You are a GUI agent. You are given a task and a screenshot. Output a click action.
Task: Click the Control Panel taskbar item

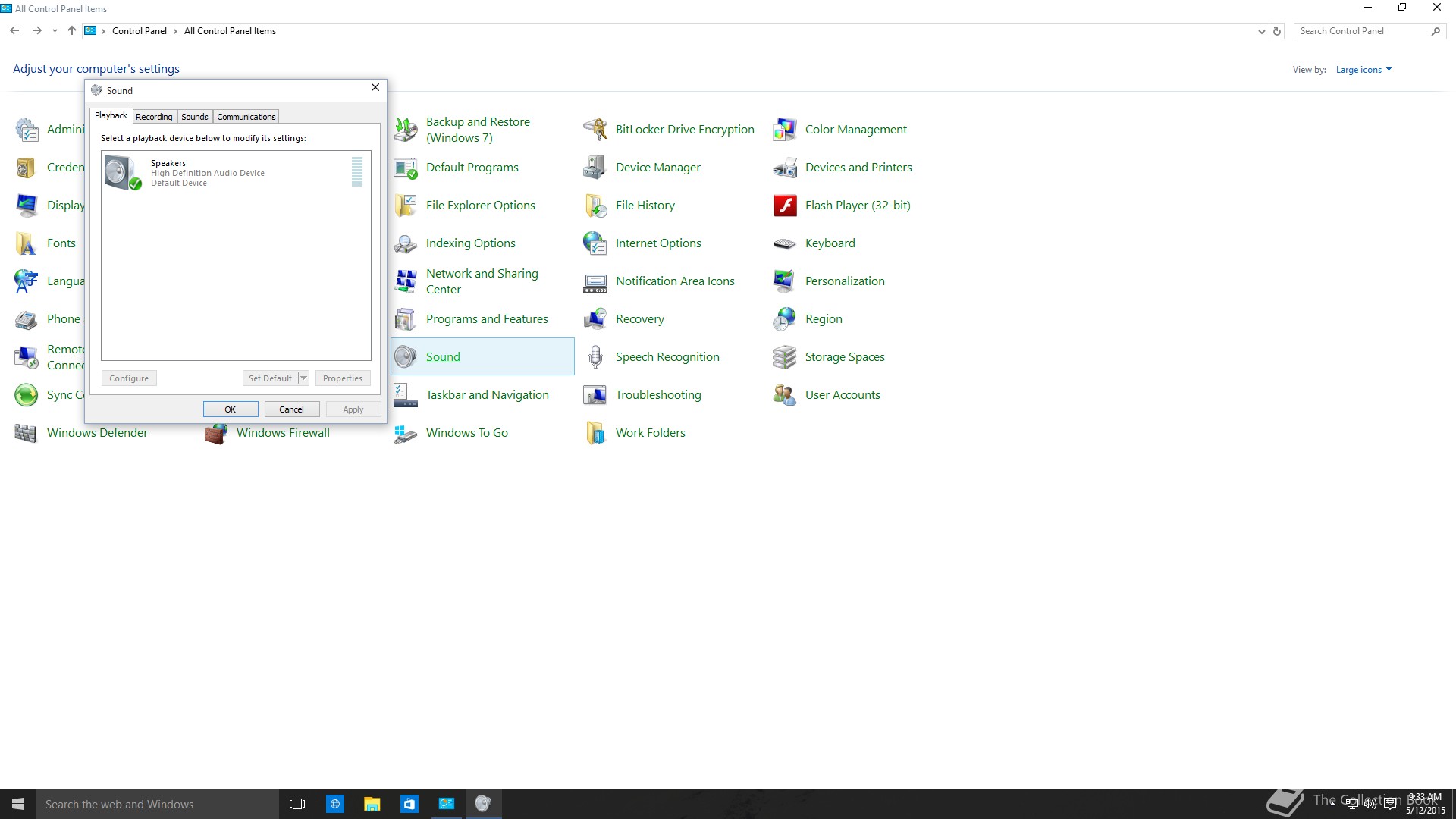point(447,804)
